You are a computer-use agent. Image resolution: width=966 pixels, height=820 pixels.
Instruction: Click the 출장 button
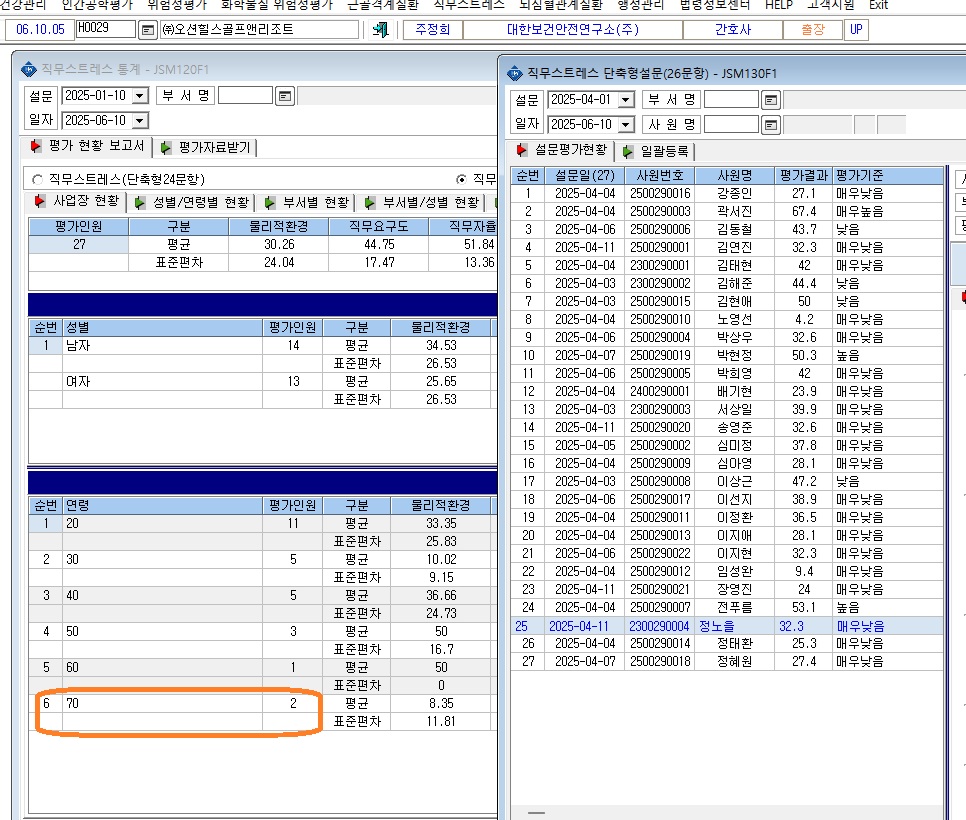click(x=813, y=30)
